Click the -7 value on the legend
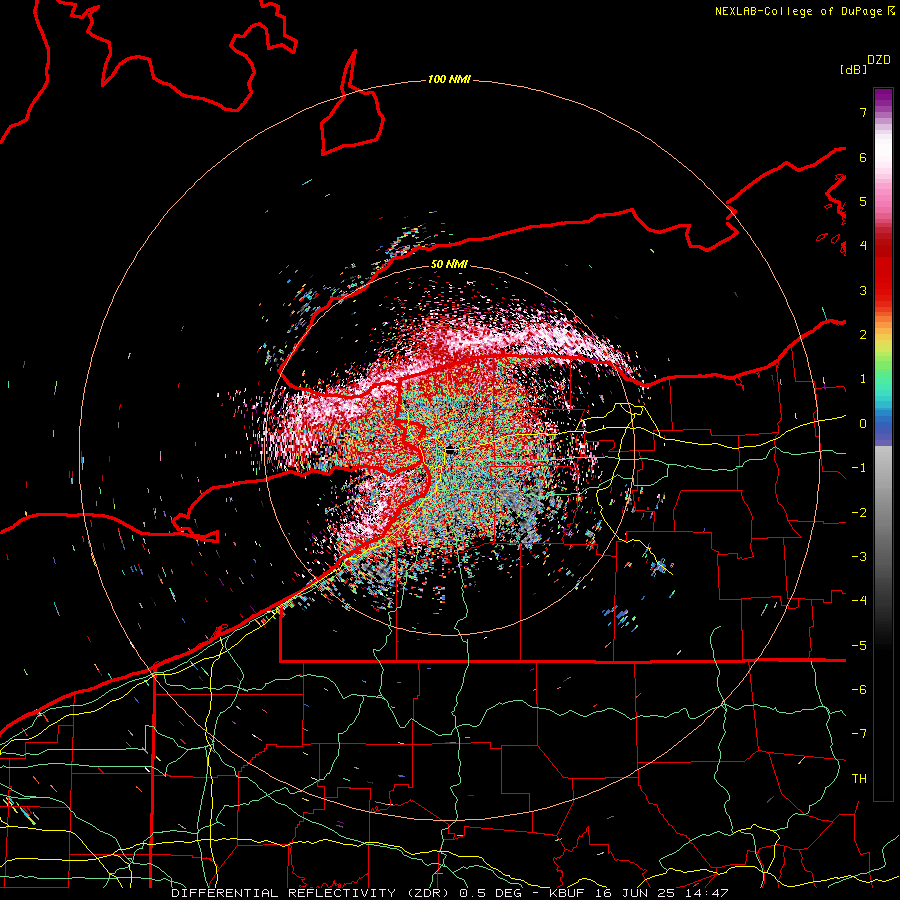 tap(859, 734)
